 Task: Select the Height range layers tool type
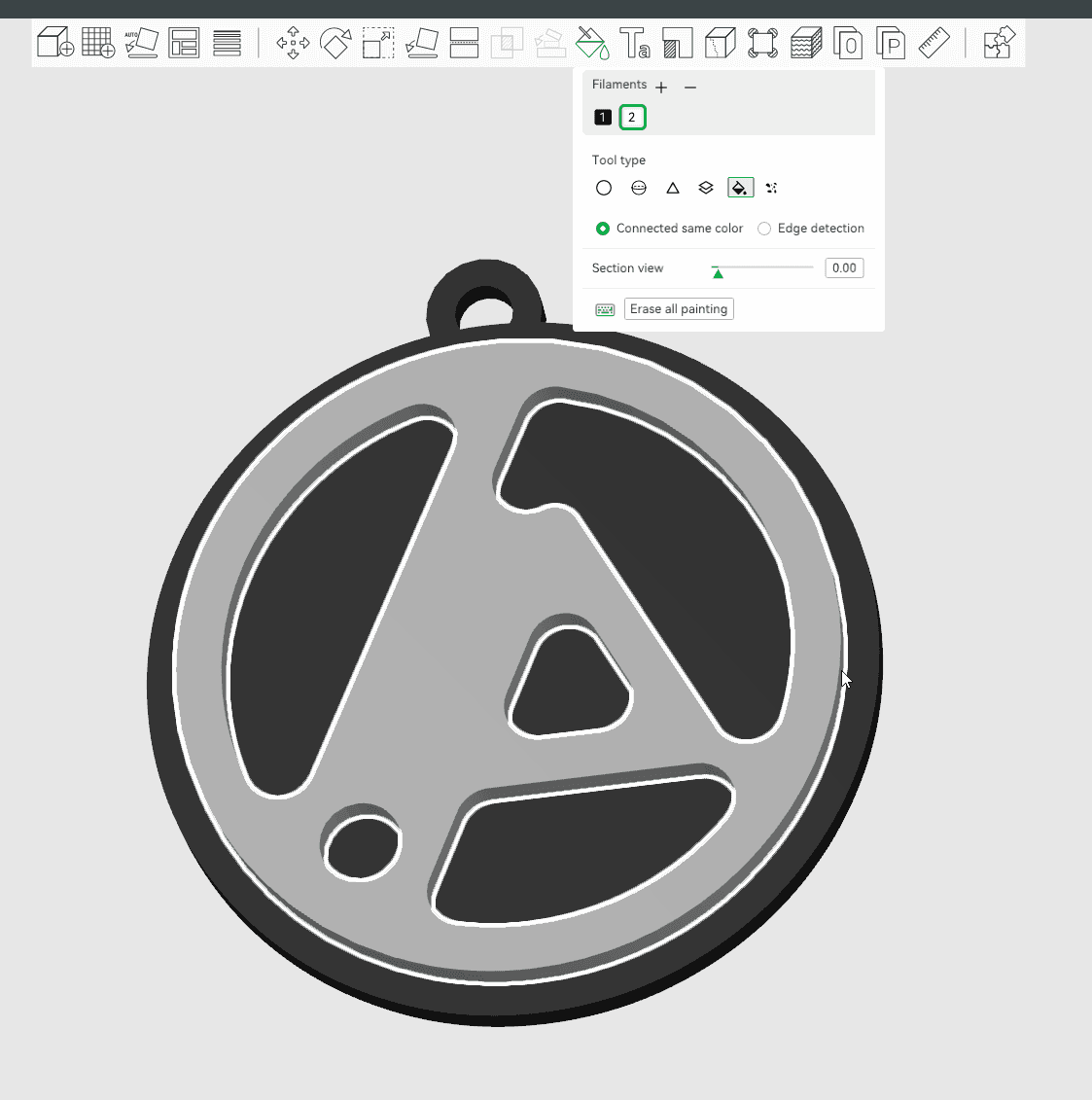pos(706,188)
